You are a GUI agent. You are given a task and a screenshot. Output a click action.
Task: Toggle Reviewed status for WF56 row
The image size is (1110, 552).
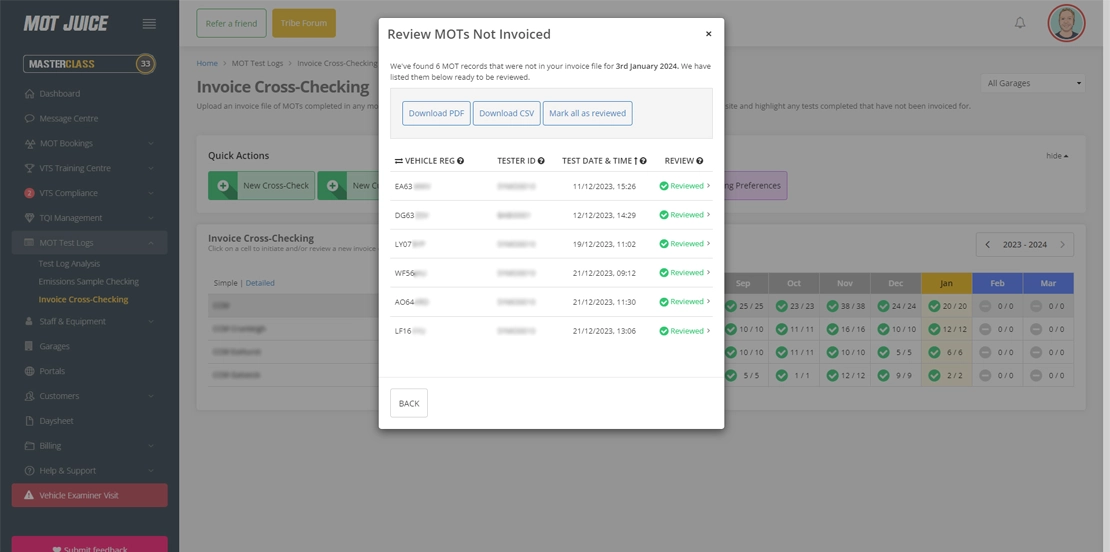click(x=685, y=272)
